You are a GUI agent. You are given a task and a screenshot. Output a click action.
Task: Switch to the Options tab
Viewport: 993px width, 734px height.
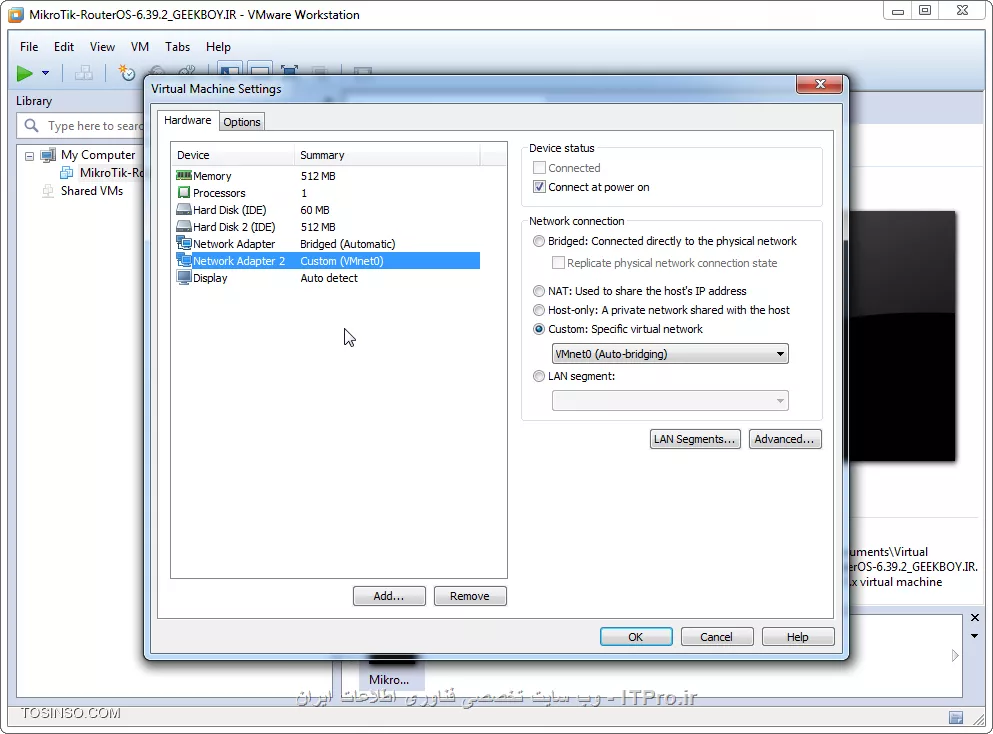click(x=242, y=122)
